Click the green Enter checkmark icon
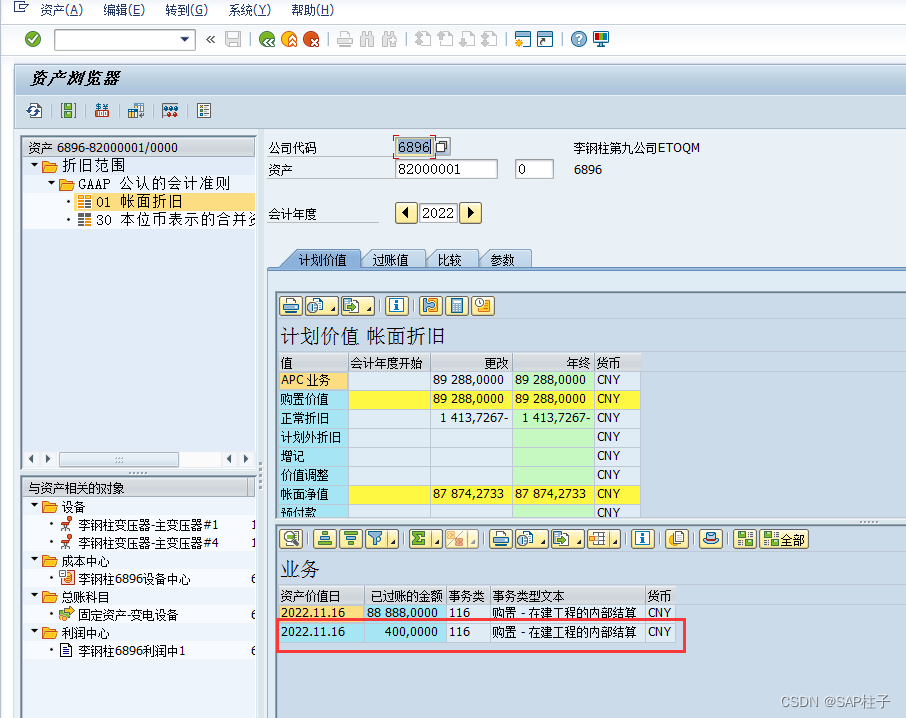The width and height of the screenshot is (906, 718). tap(33, 39)
